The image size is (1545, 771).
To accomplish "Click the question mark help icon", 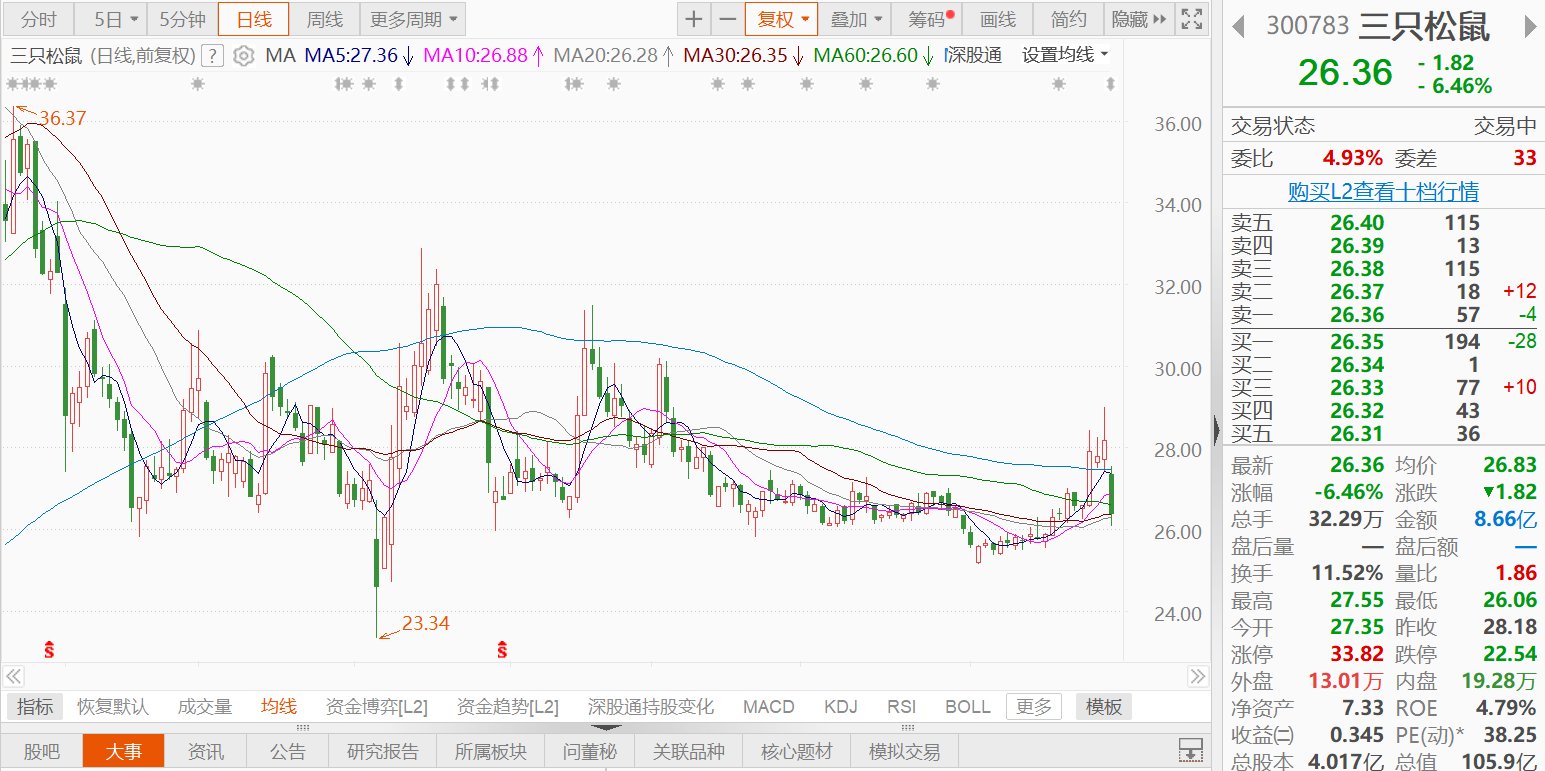I will (x=212, y=56).
